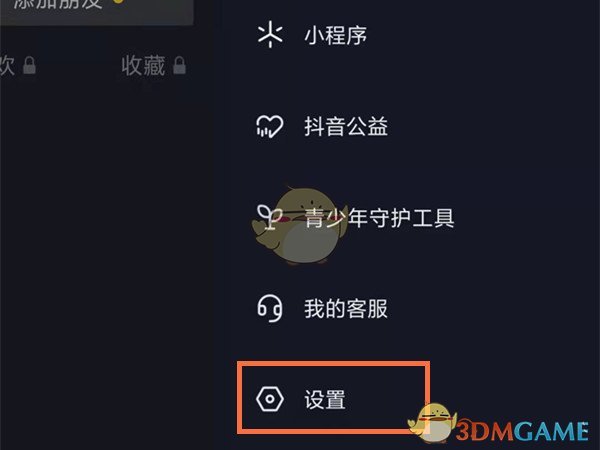Tap the lock icon next to 喜欢 tab

29,65
